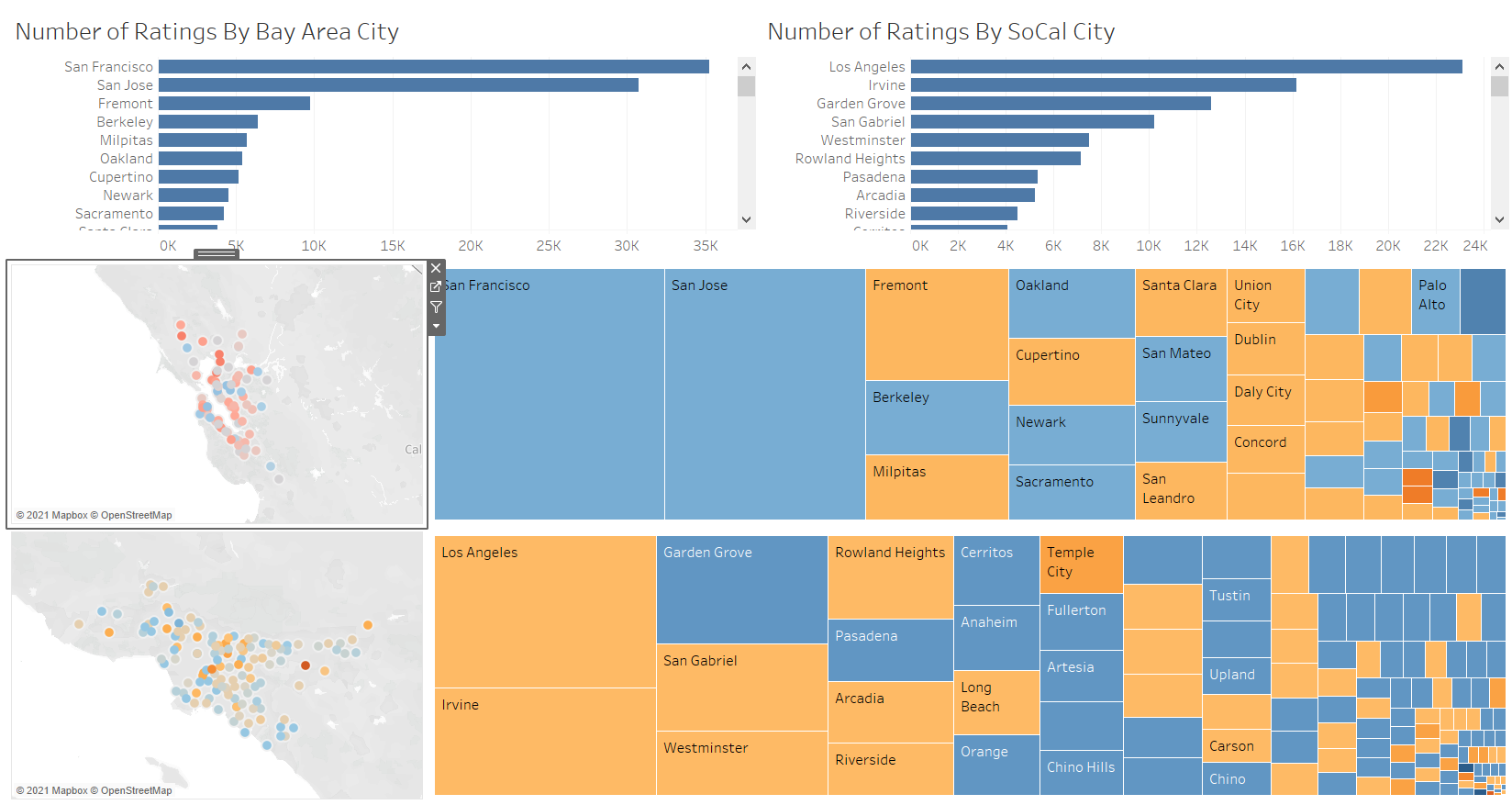Viewport: 1512px width, 805px height.
Task: Select the Temple City treemap tile
Action: point(1081,564)
